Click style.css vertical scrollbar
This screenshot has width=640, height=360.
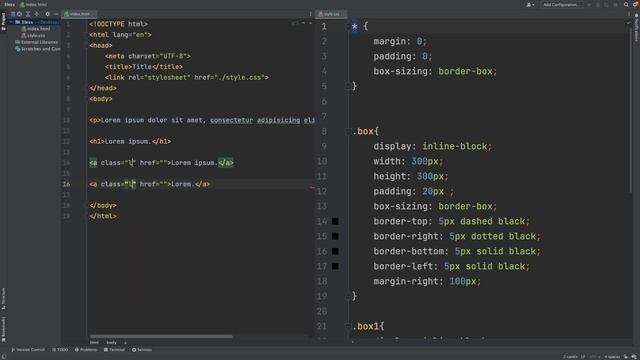tap(631, 110)
